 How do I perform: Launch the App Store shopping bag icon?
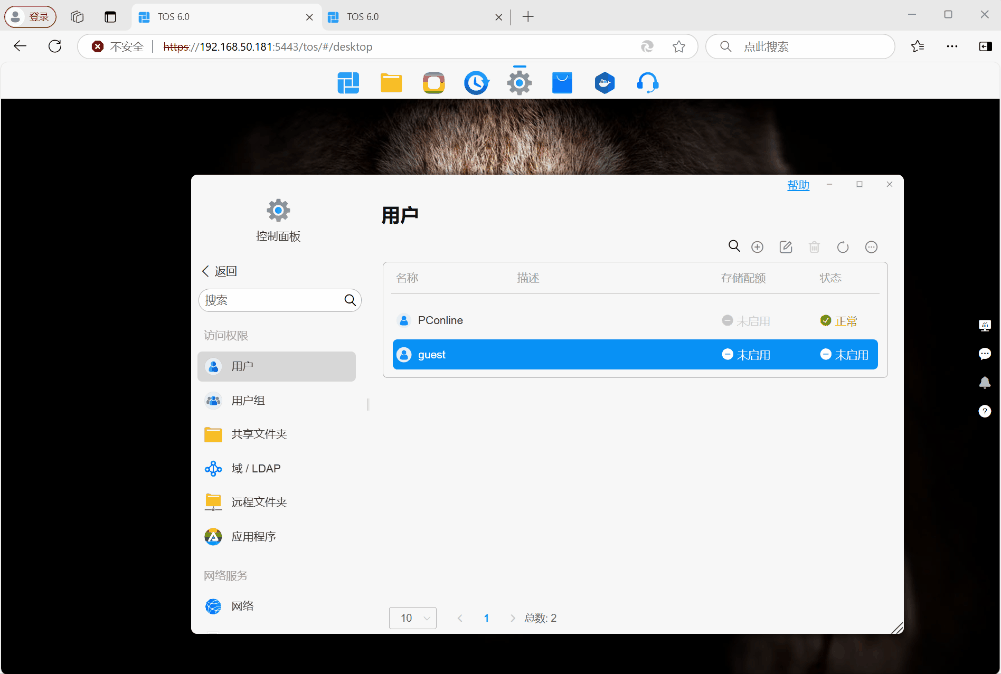pyautogui.click(x=562, y=83)
